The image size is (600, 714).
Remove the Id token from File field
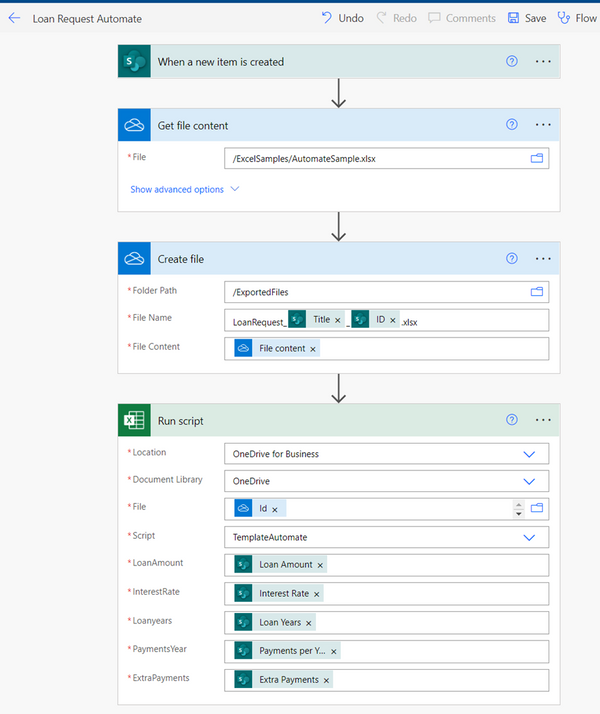(275, 510)
